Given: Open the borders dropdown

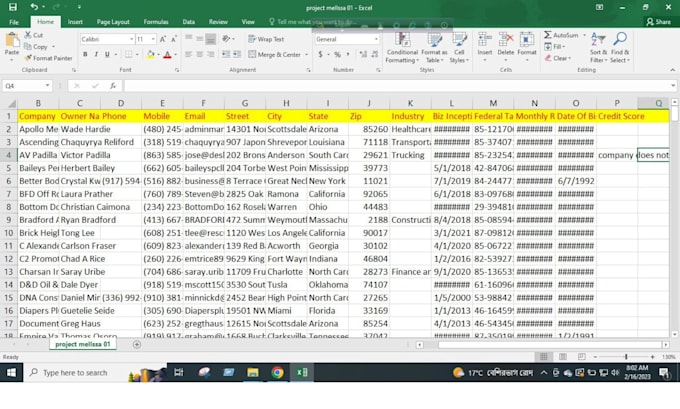Looking at the screenshot, I should 137,55.
